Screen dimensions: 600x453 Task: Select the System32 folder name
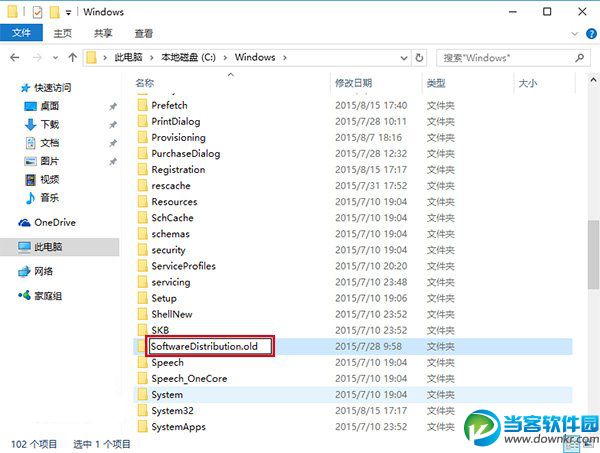click(x=172, y=411)
